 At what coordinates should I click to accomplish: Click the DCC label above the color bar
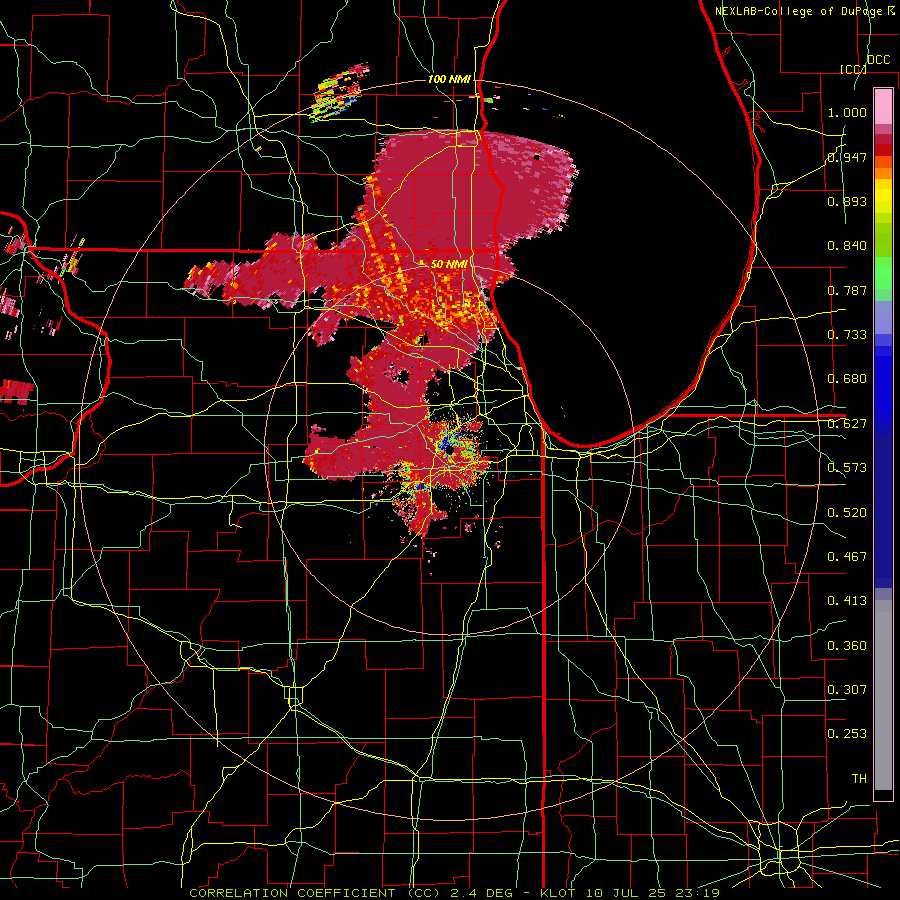tap(878, 60)
